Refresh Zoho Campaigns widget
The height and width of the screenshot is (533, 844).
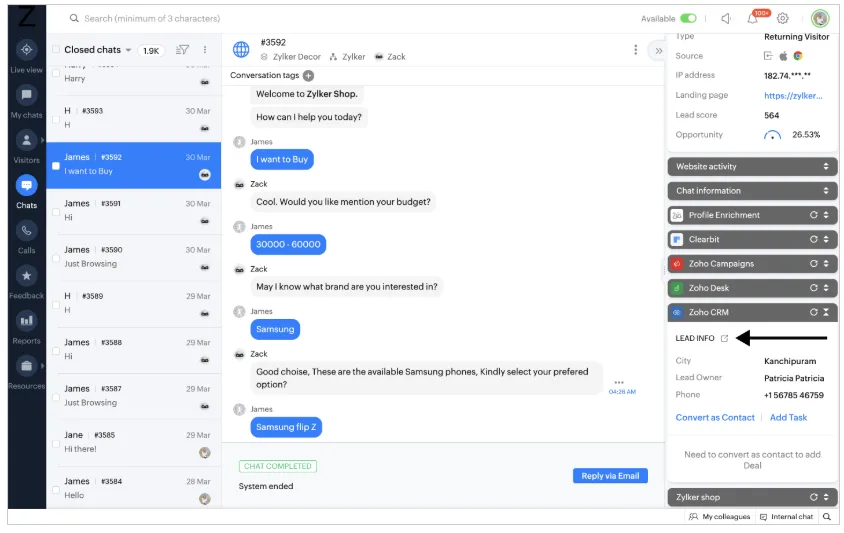point(814,264)
